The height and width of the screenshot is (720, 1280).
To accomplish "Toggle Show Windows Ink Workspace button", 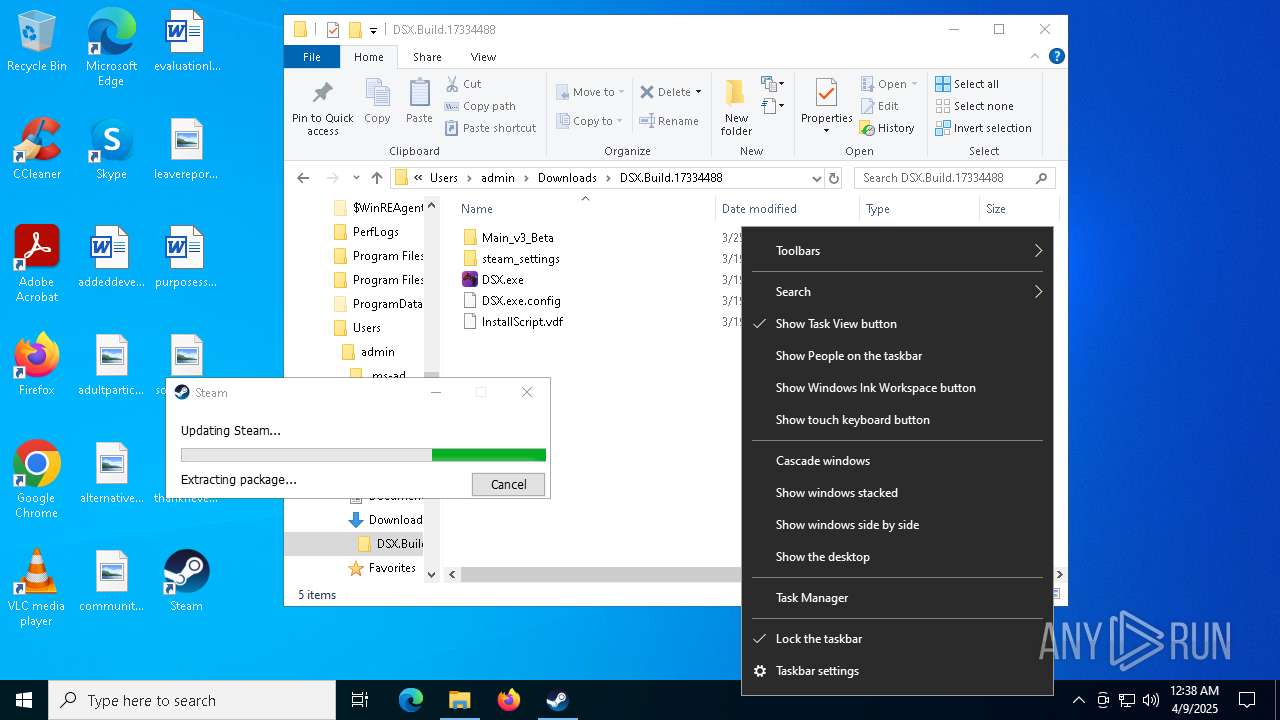I will (x=897, y=388).
